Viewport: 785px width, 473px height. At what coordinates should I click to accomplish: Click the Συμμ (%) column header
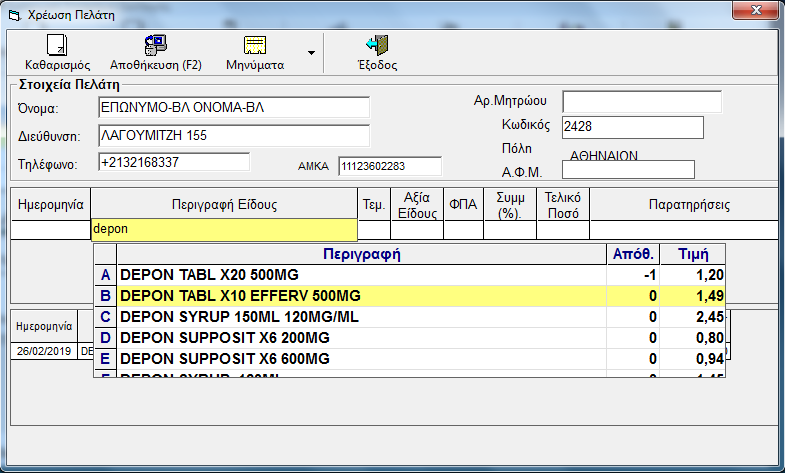click(510, 205)
